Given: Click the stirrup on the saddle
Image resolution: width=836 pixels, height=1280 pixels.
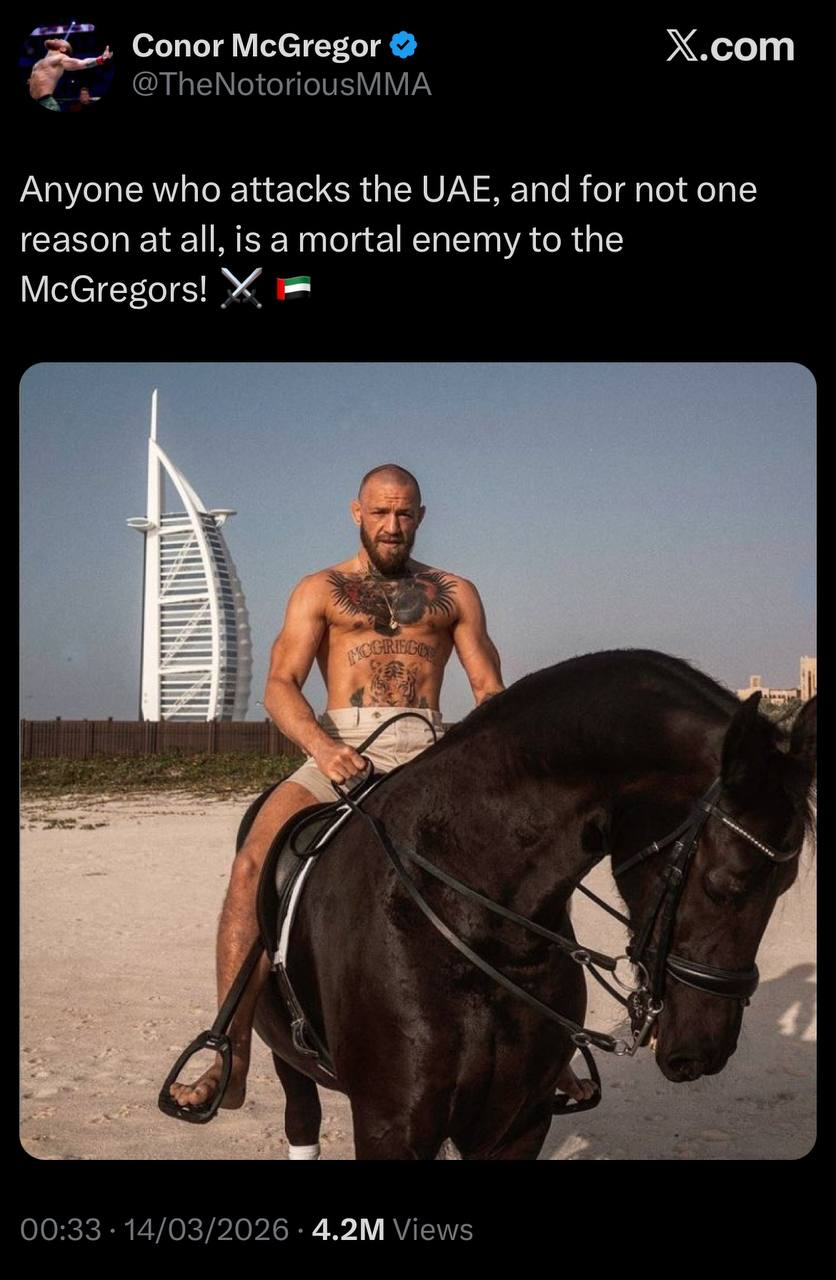Looking at the screenshot, I should (197, 1075).
